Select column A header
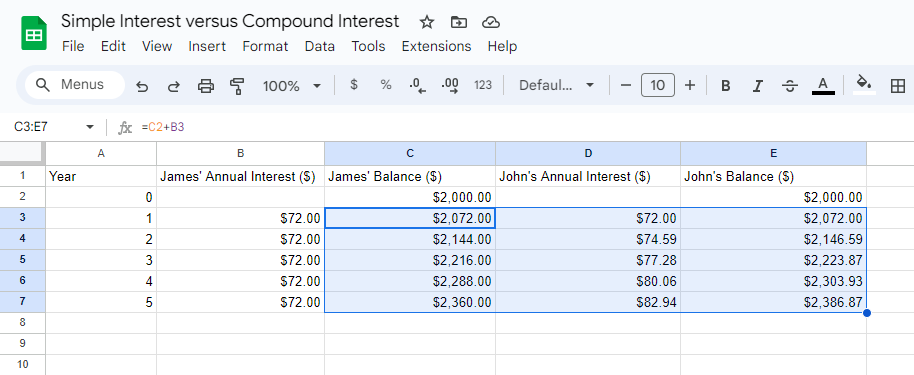Viewport: 914px width, 375px height. pyautogui.click(x=101, y=153)
